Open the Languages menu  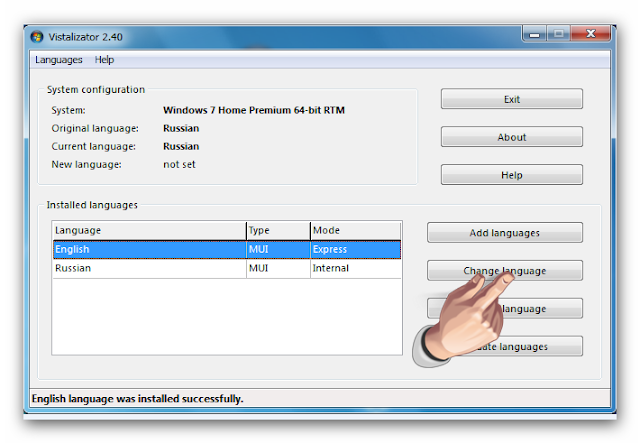58,60
